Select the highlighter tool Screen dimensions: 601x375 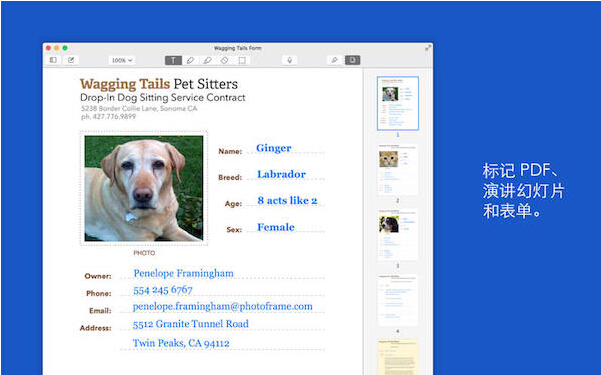coord(207,60)
